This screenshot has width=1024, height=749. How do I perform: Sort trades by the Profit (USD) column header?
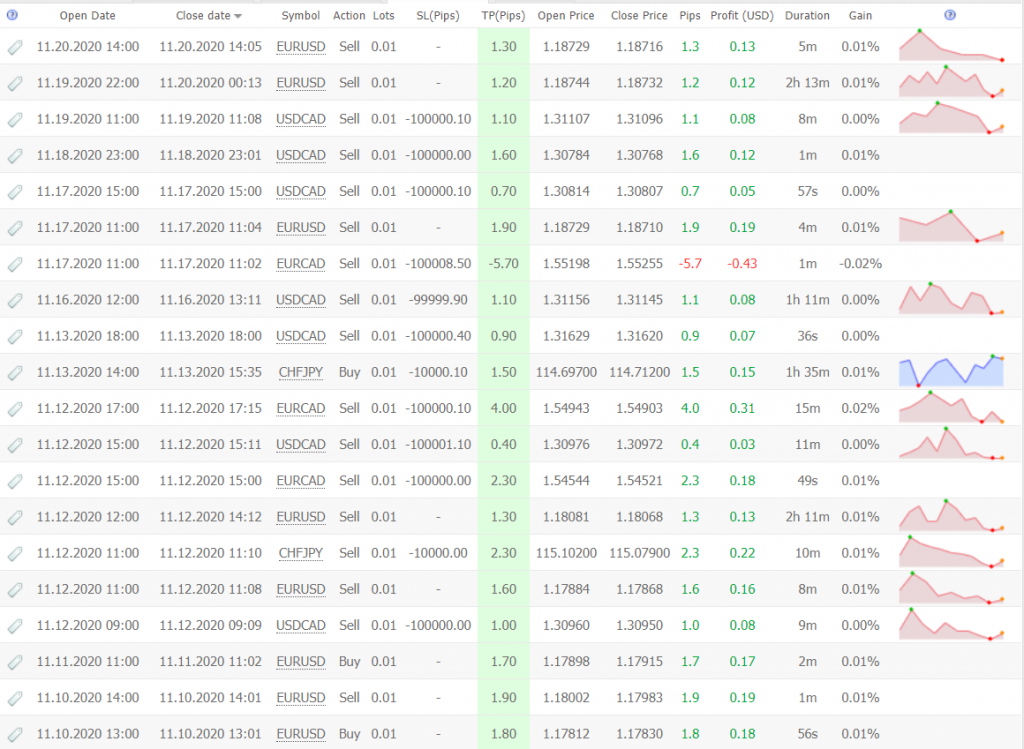(x=741, y=16)
